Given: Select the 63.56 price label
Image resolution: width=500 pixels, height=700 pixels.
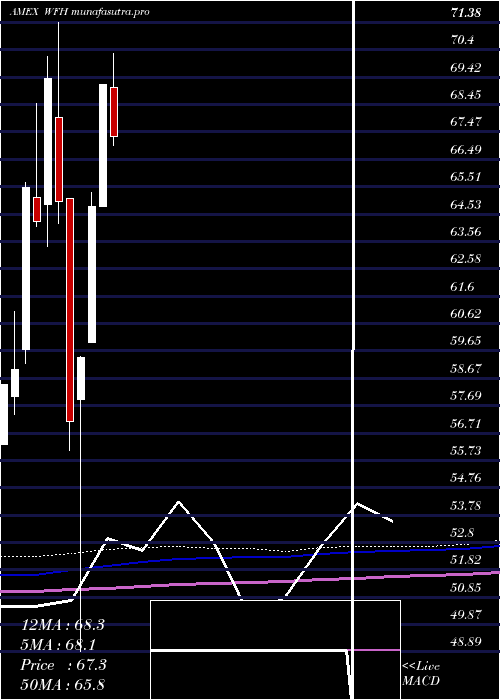Looking at the screenshot, I should pos(466,232).
